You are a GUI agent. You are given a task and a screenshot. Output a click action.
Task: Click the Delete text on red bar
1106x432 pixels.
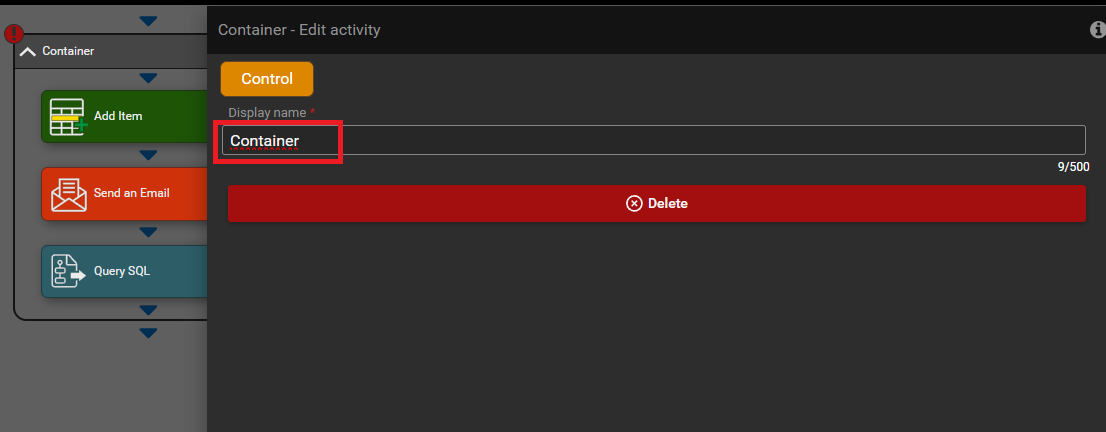click(668, 203)
